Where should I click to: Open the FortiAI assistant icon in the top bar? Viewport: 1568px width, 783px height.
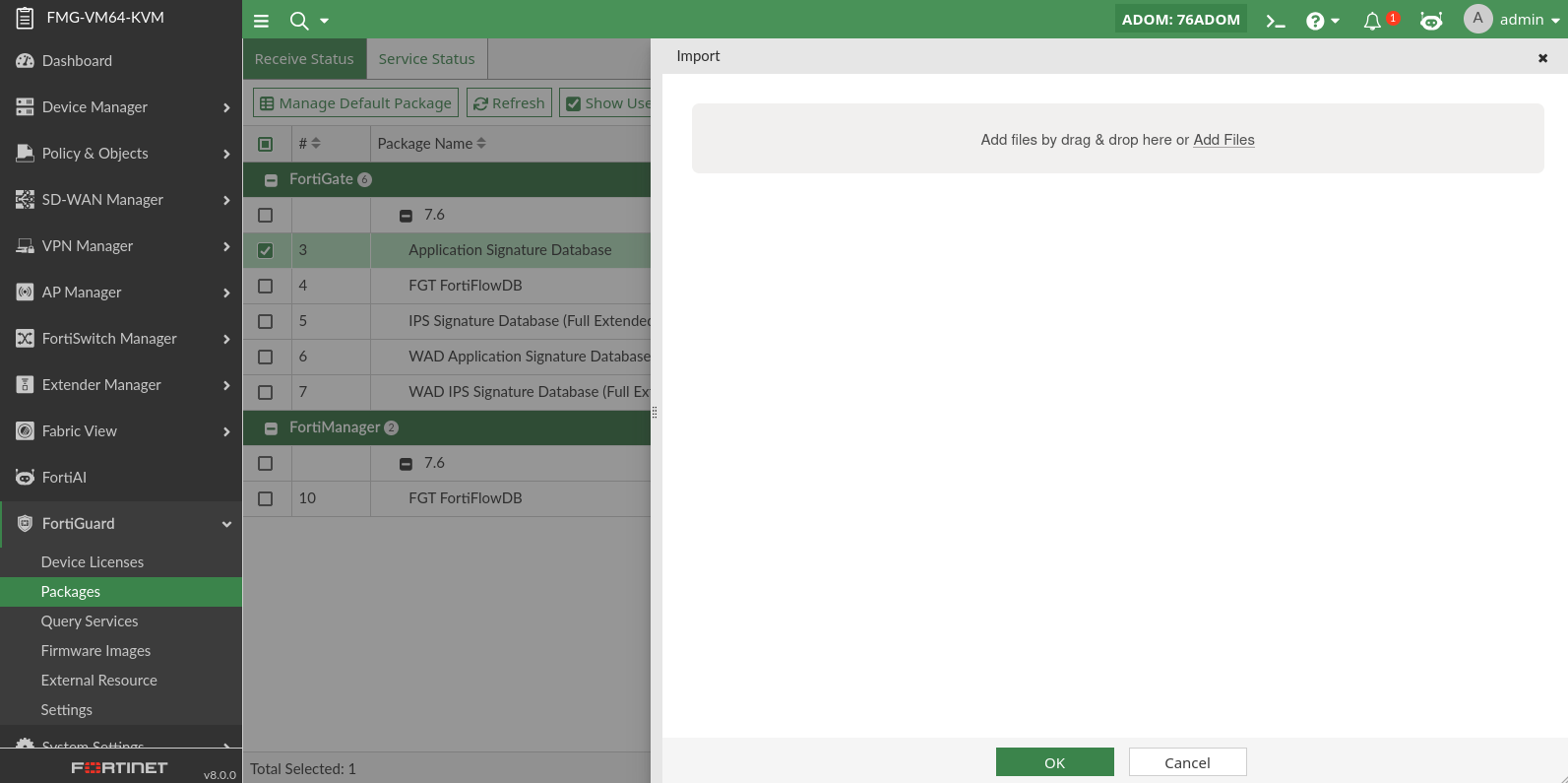(x=1431, y=21)
